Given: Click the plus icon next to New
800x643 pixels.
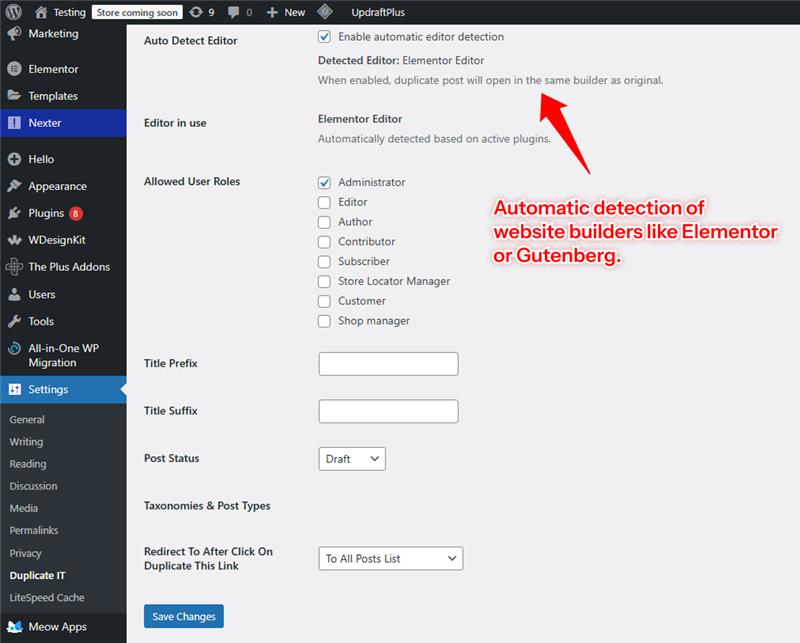Looking at the screenshot, I should pos(272,12).
